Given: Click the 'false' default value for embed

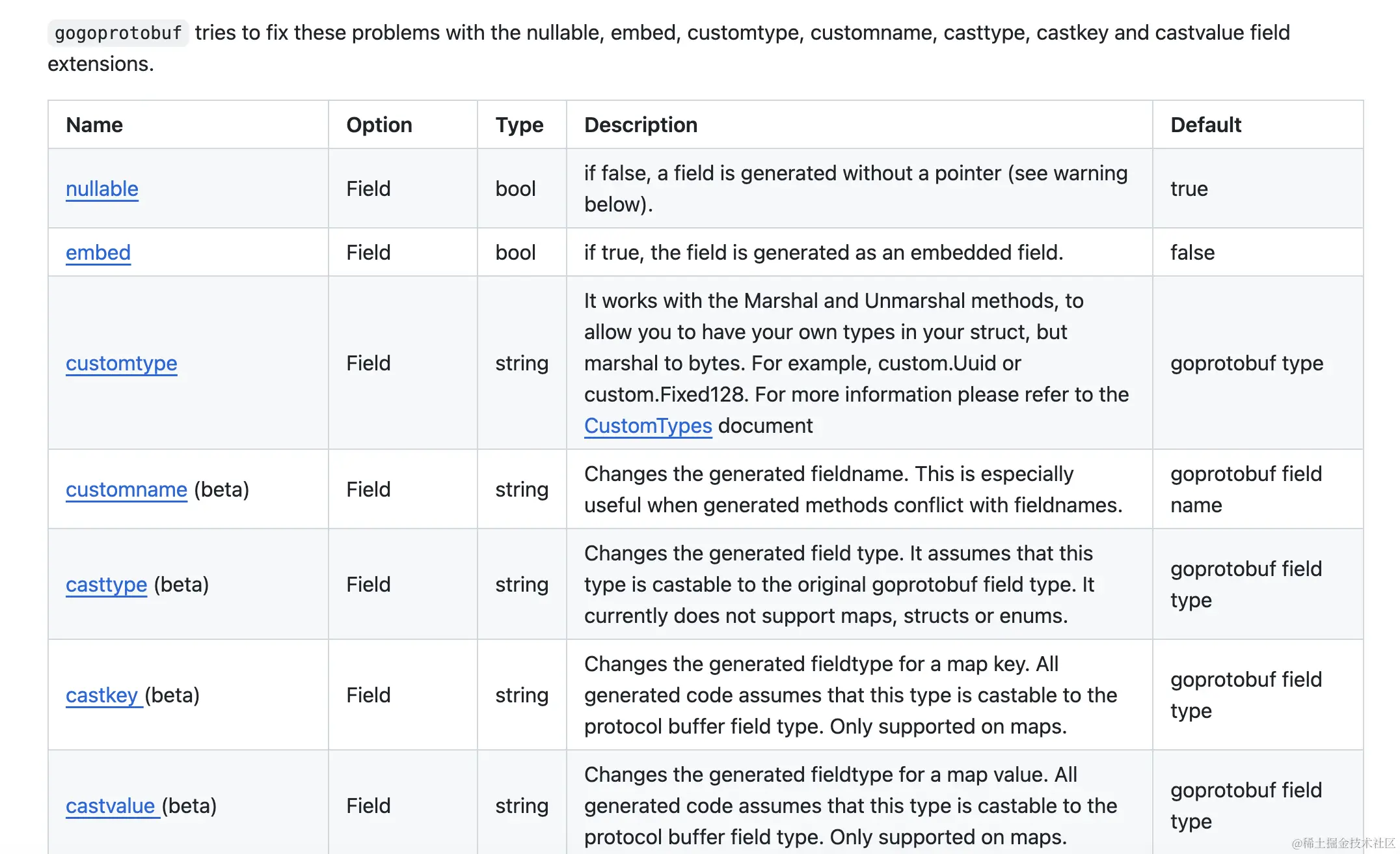Looking at the screenshot, I should click(1192, 253).
